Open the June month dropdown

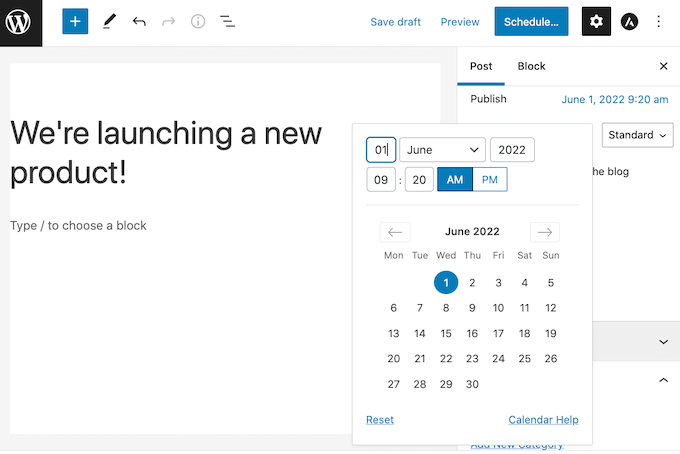click(x=443, y=150)
